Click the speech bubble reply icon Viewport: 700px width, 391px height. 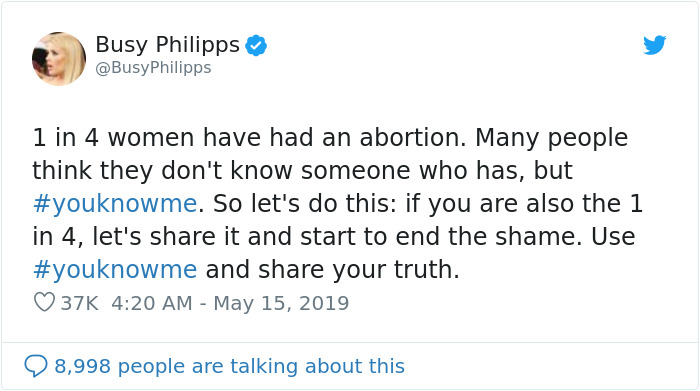tap(36, 366)
